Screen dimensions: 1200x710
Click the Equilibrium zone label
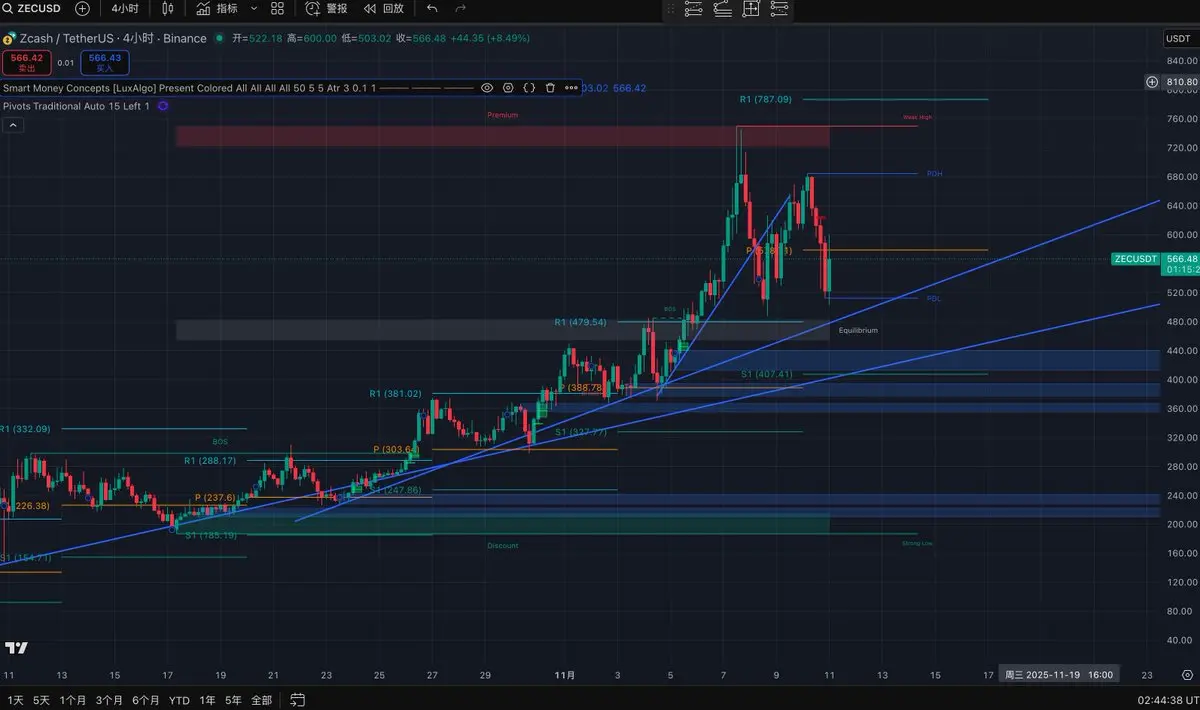858,330
